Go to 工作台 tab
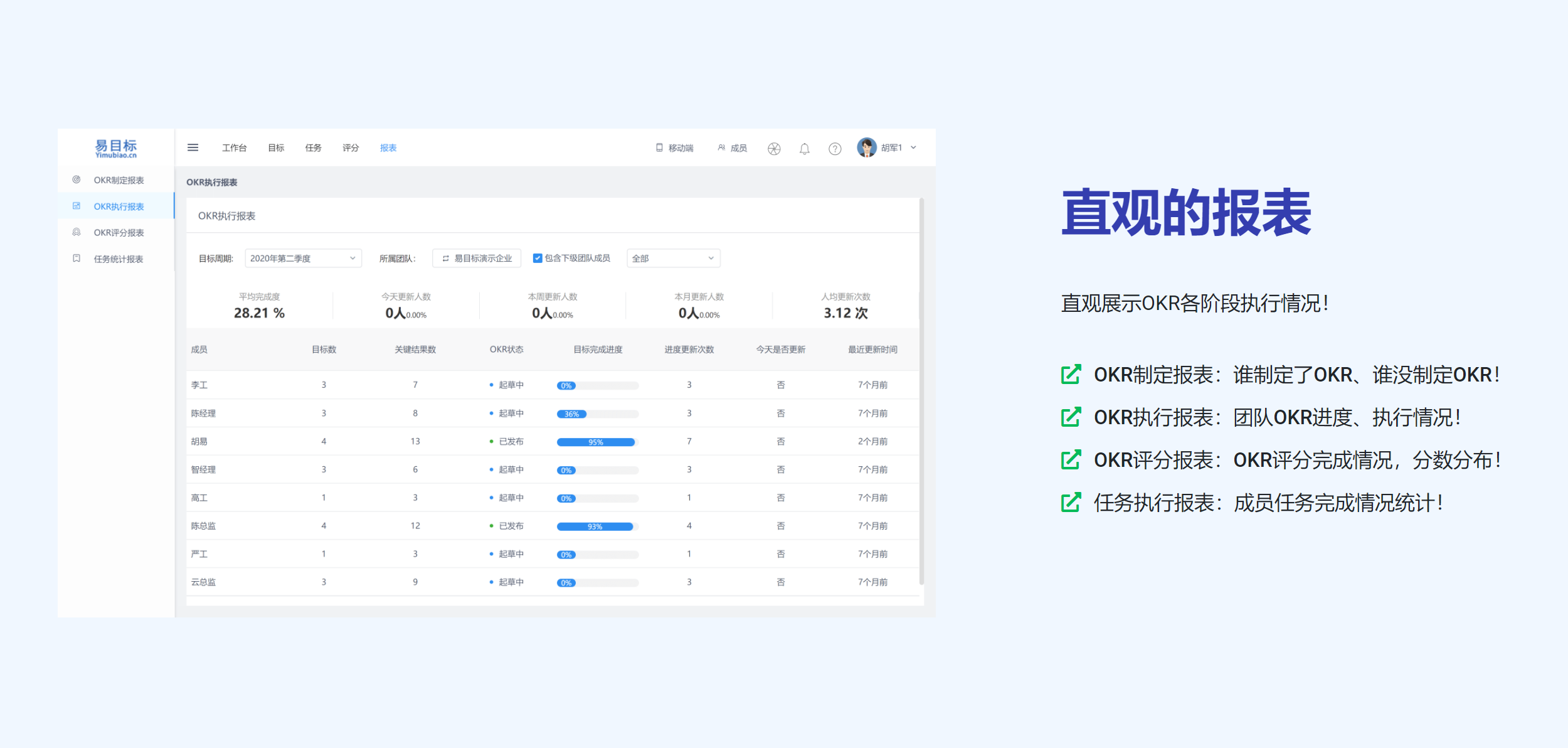1568x748 pixels. tap(234, 148)
